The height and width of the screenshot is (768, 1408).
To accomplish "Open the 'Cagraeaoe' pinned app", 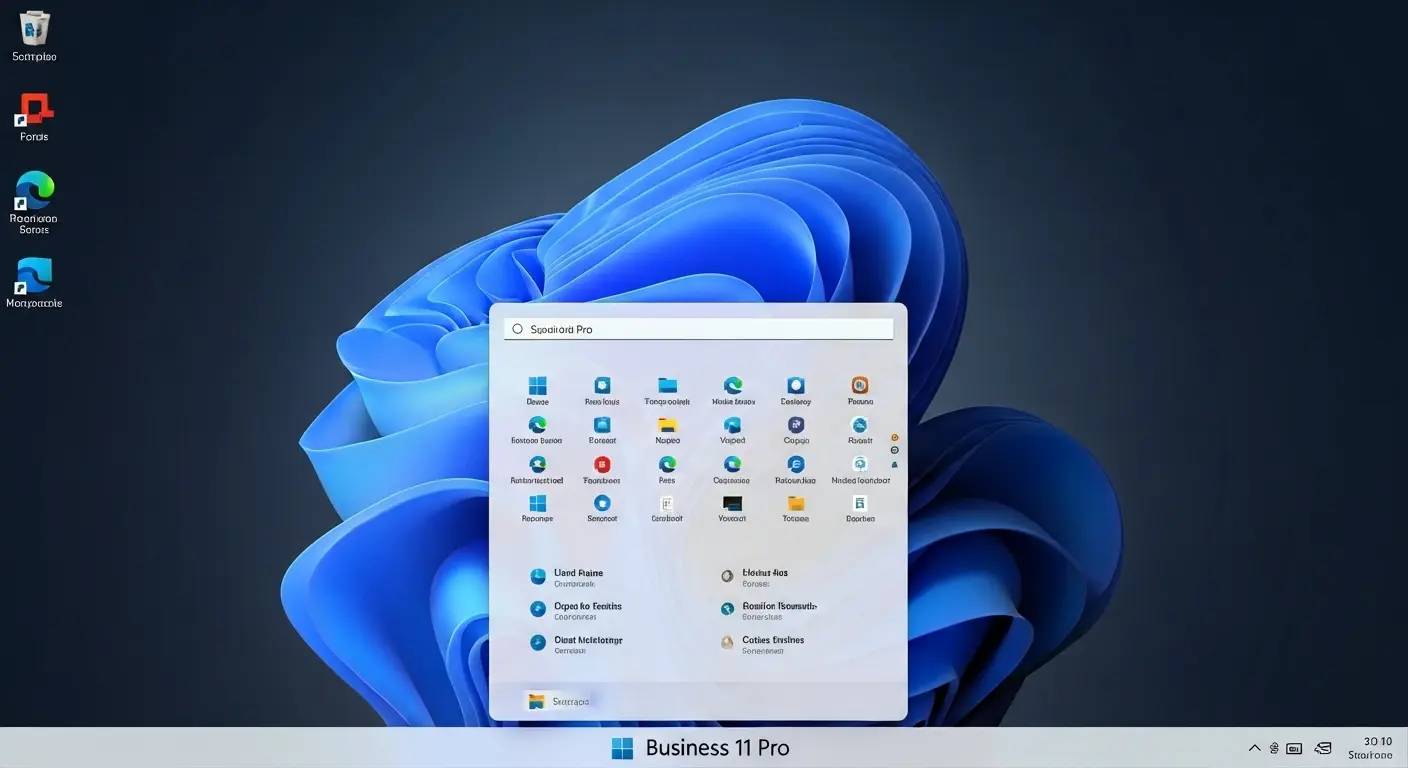I will (x=733, y=471).
